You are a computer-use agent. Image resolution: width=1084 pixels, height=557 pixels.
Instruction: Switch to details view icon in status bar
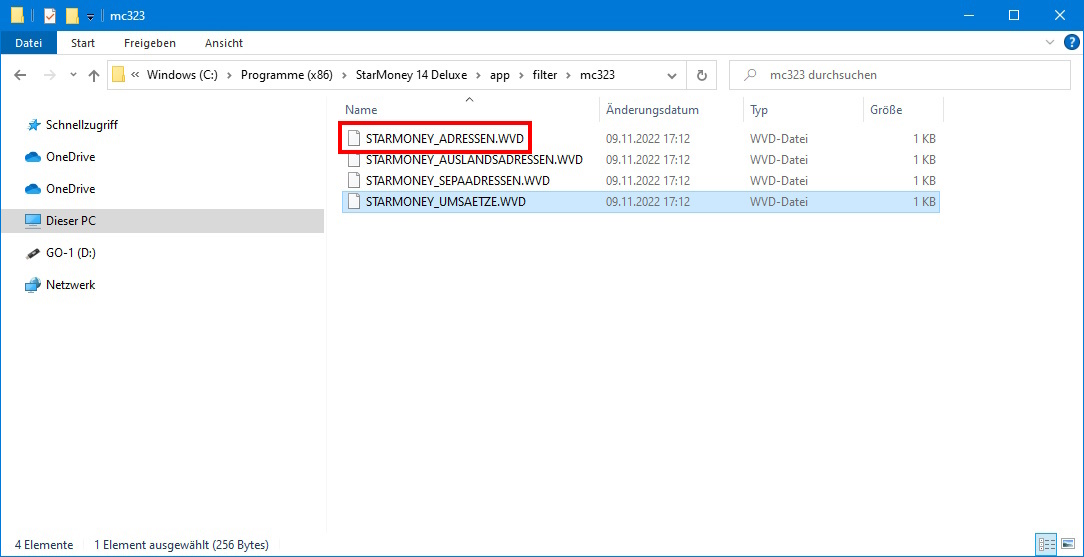coord(1047,545)
